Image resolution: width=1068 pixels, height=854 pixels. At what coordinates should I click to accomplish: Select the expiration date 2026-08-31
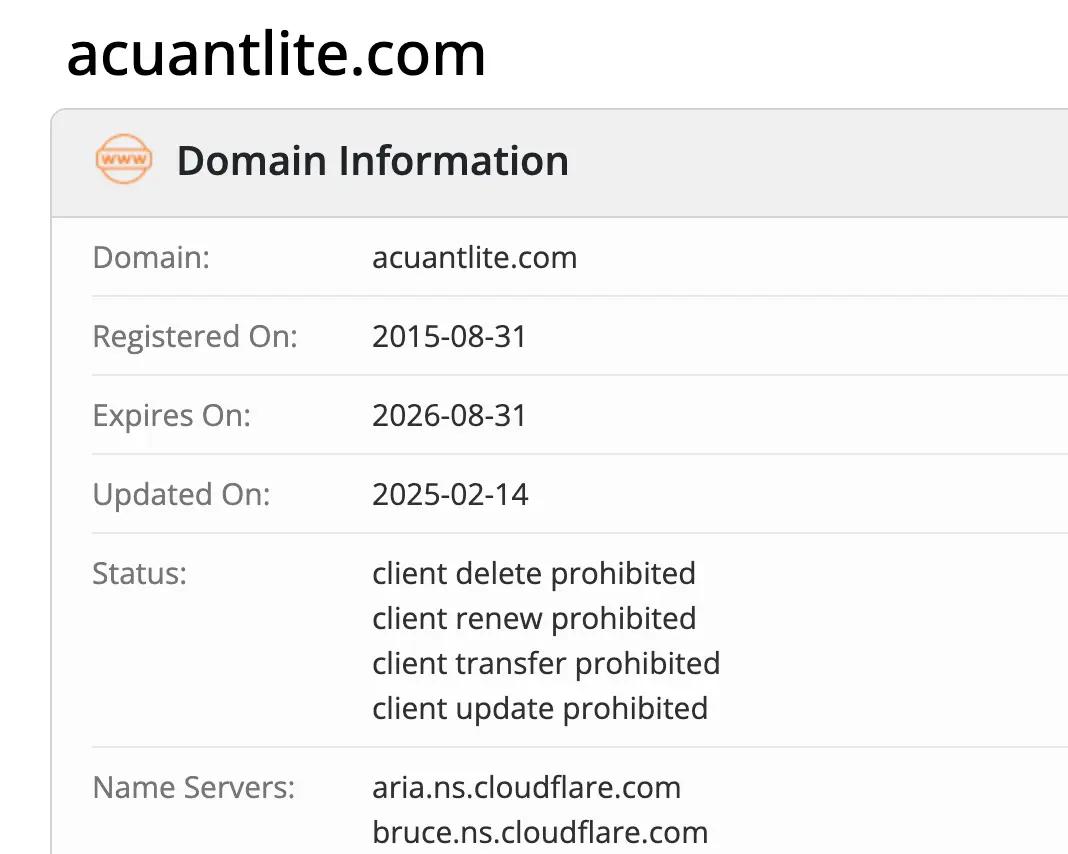449,416
